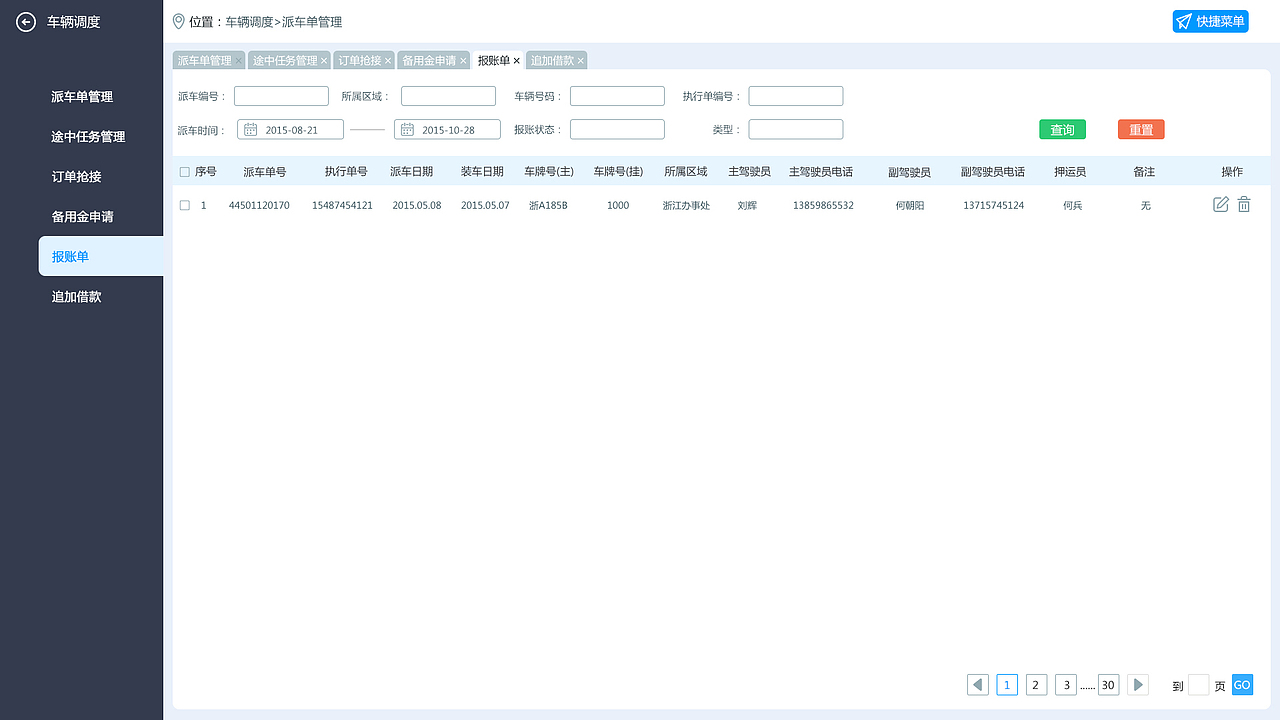The height and width of the screenshot is (720, 1280).
Task: Switch to the 追加借款 tab
Action: pos(556,60)
